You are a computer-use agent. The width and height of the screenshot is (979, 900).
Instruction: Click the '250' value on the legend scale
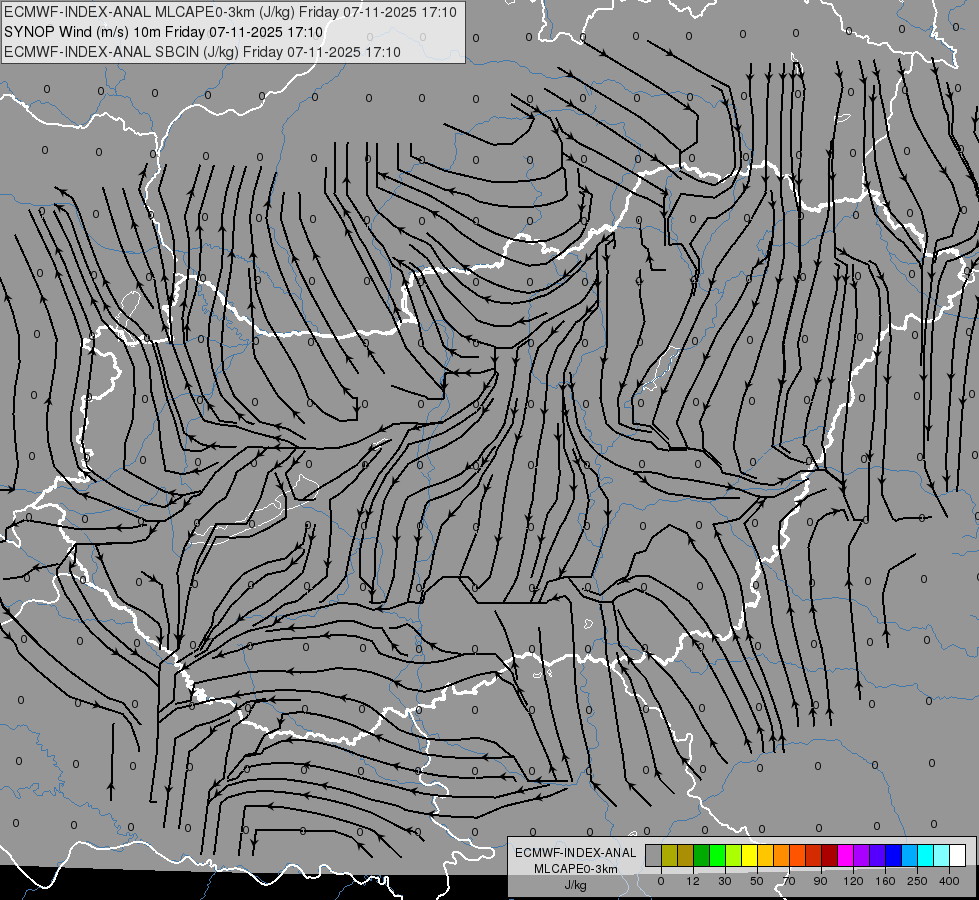pos(917,881)
